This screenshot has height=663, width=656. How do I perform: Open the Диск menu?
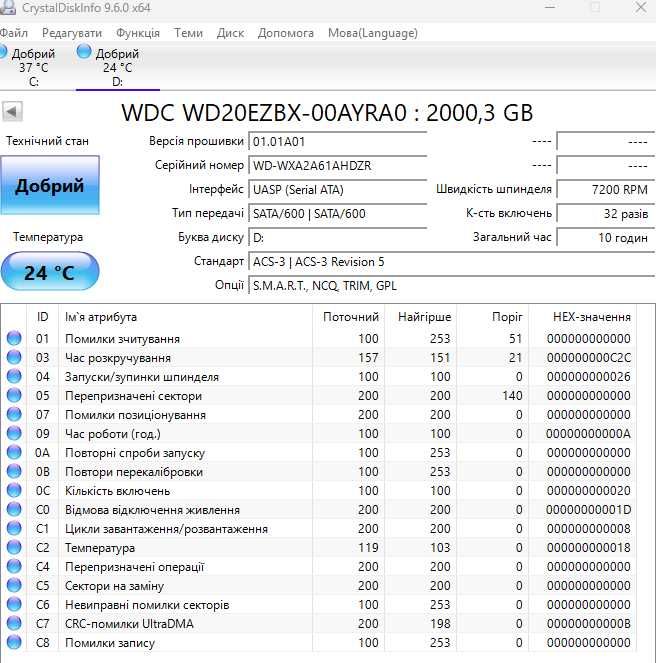click(230, 33)
